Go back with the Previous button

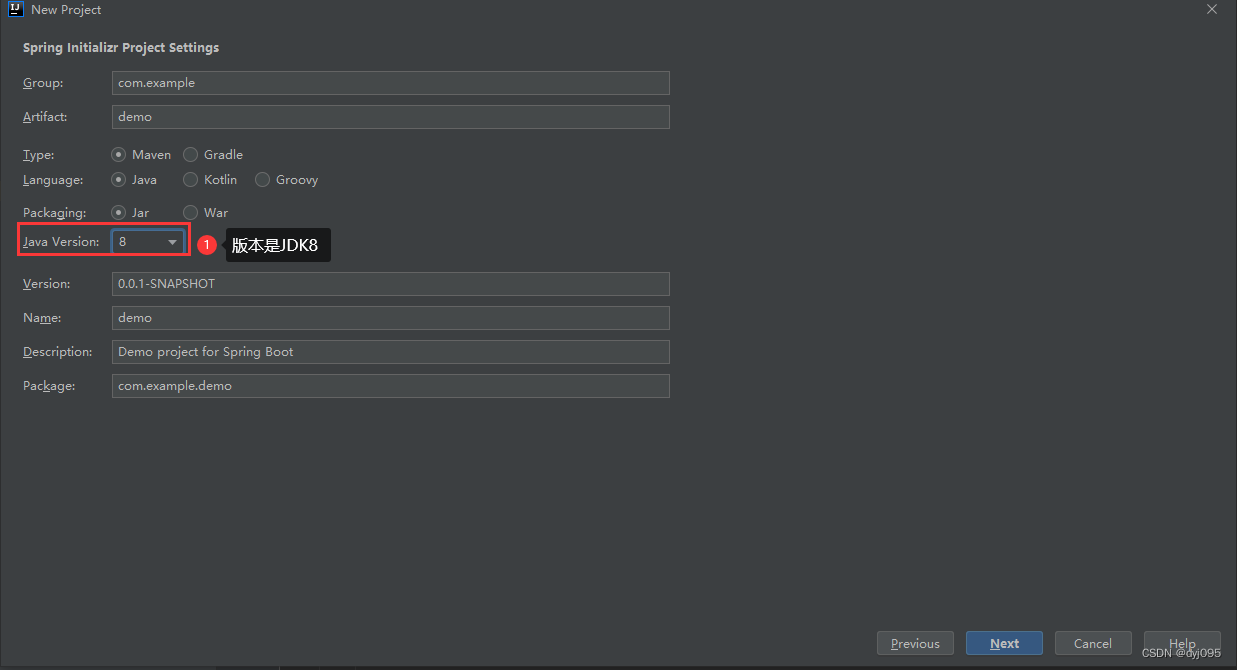coord(915,643)
